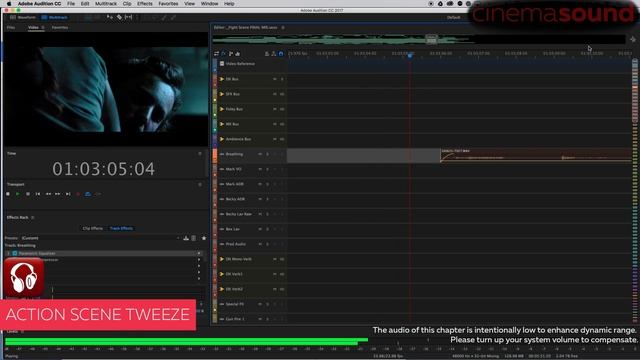
Task: Click the 01:03:05:04 timecode display
Action: [104, 169]
